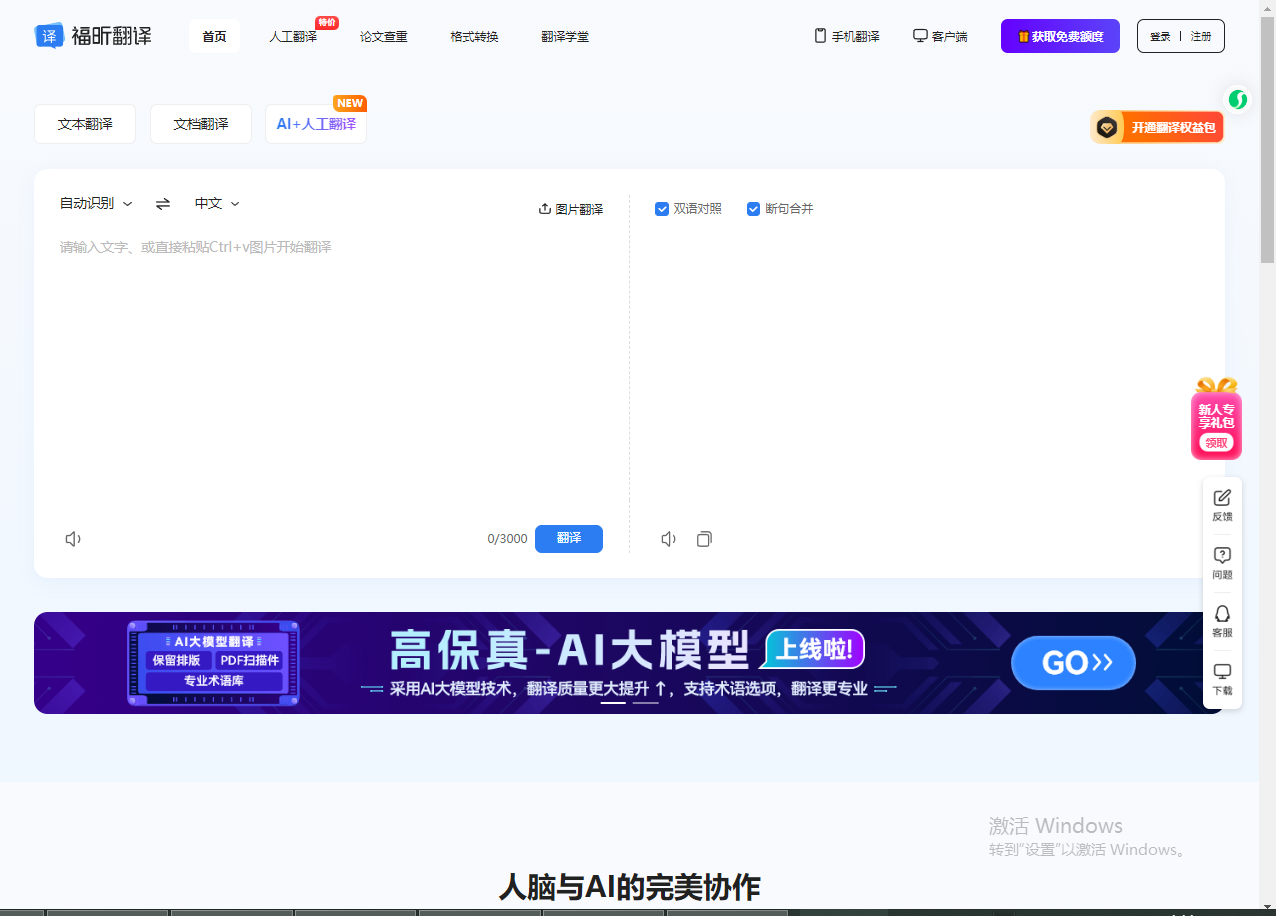Go to 首页 in navigation

click(214, 36)
